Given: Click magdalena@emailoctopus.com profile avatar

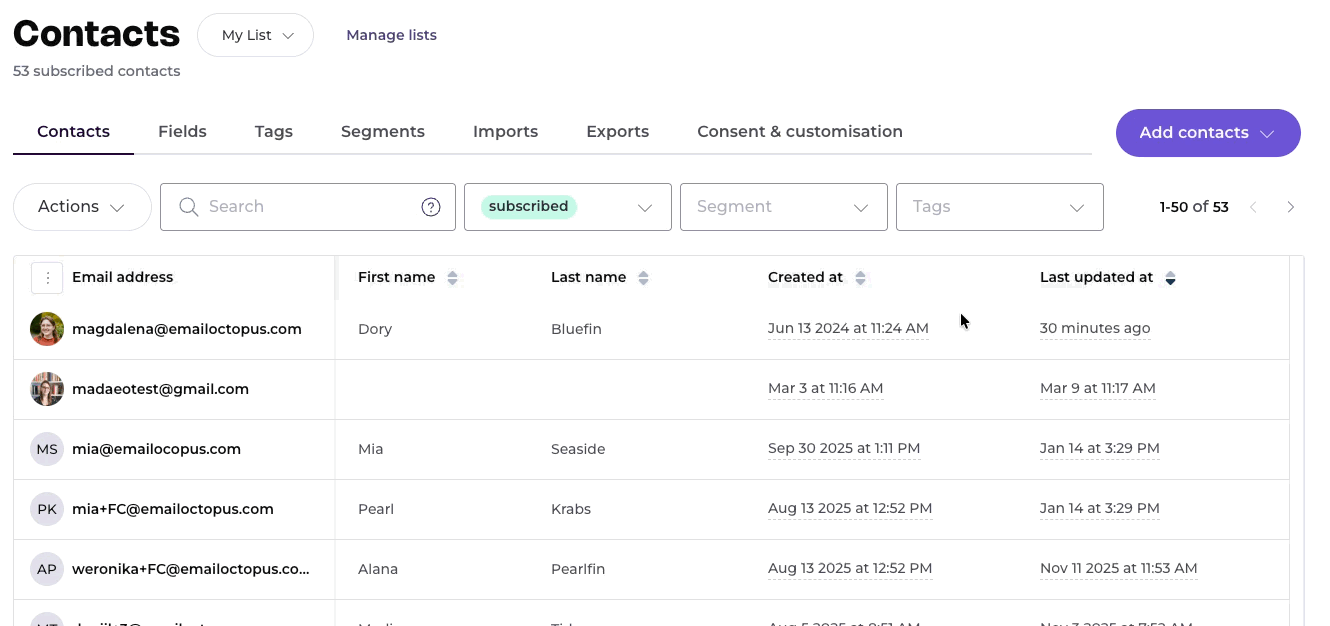Looking at the screenshot, I should tap(47, 329).
